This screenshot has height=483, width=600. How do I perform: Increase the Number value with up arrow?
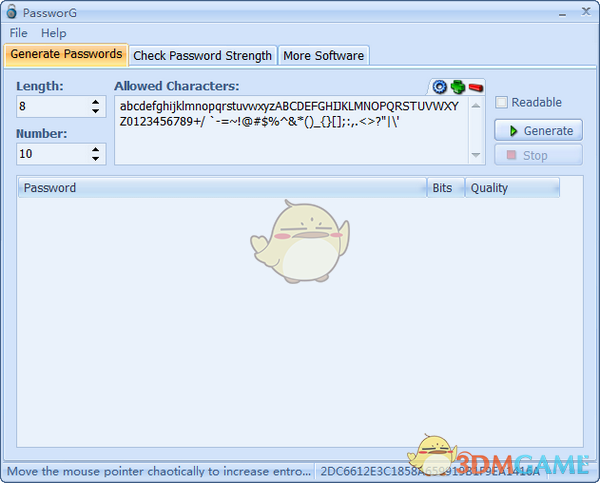coord(96,149)
